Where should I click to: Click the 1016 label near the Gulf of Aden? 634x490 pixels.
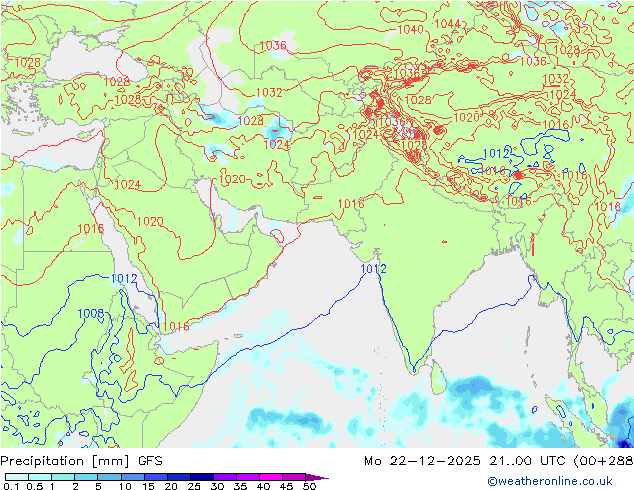tap(176, 326)
